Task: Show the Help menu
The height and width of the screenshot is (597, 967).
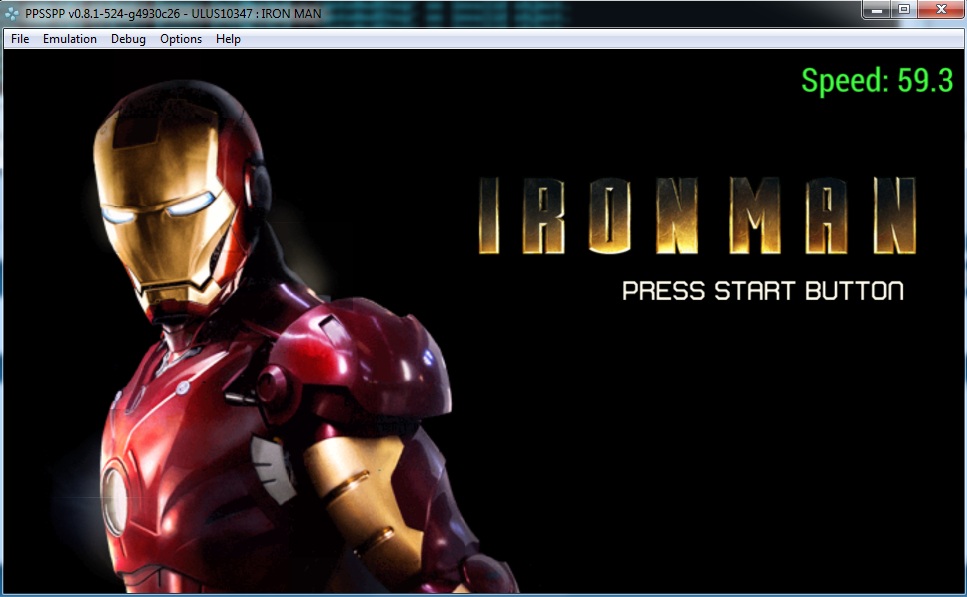Action: [x=228, y=39]
